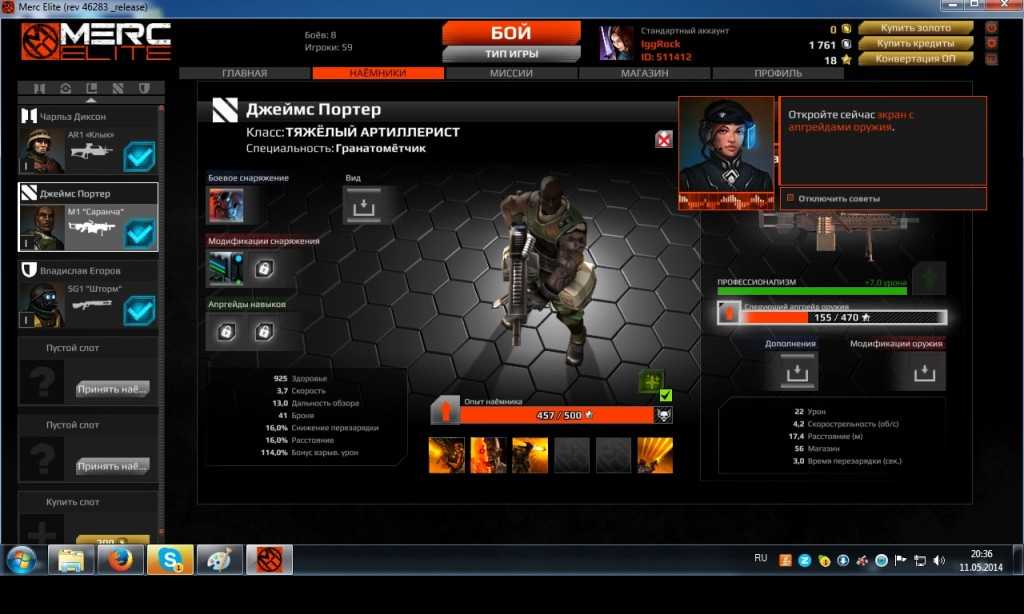The width and height of the screenshot is (1024, 614).
Task: Open the Боевое снаряжение equipment icon
Action: pyautogui.click(x=225, y=205)
